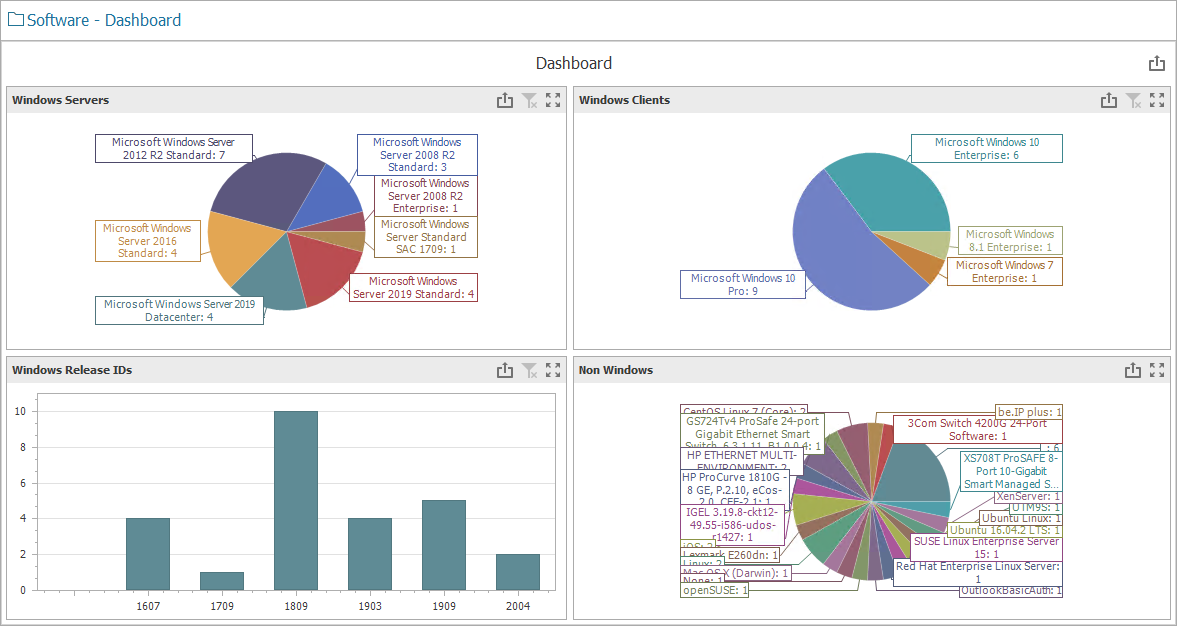Maximize the Windows Clients panel
1177x626 pixels.
[1157, 100]
